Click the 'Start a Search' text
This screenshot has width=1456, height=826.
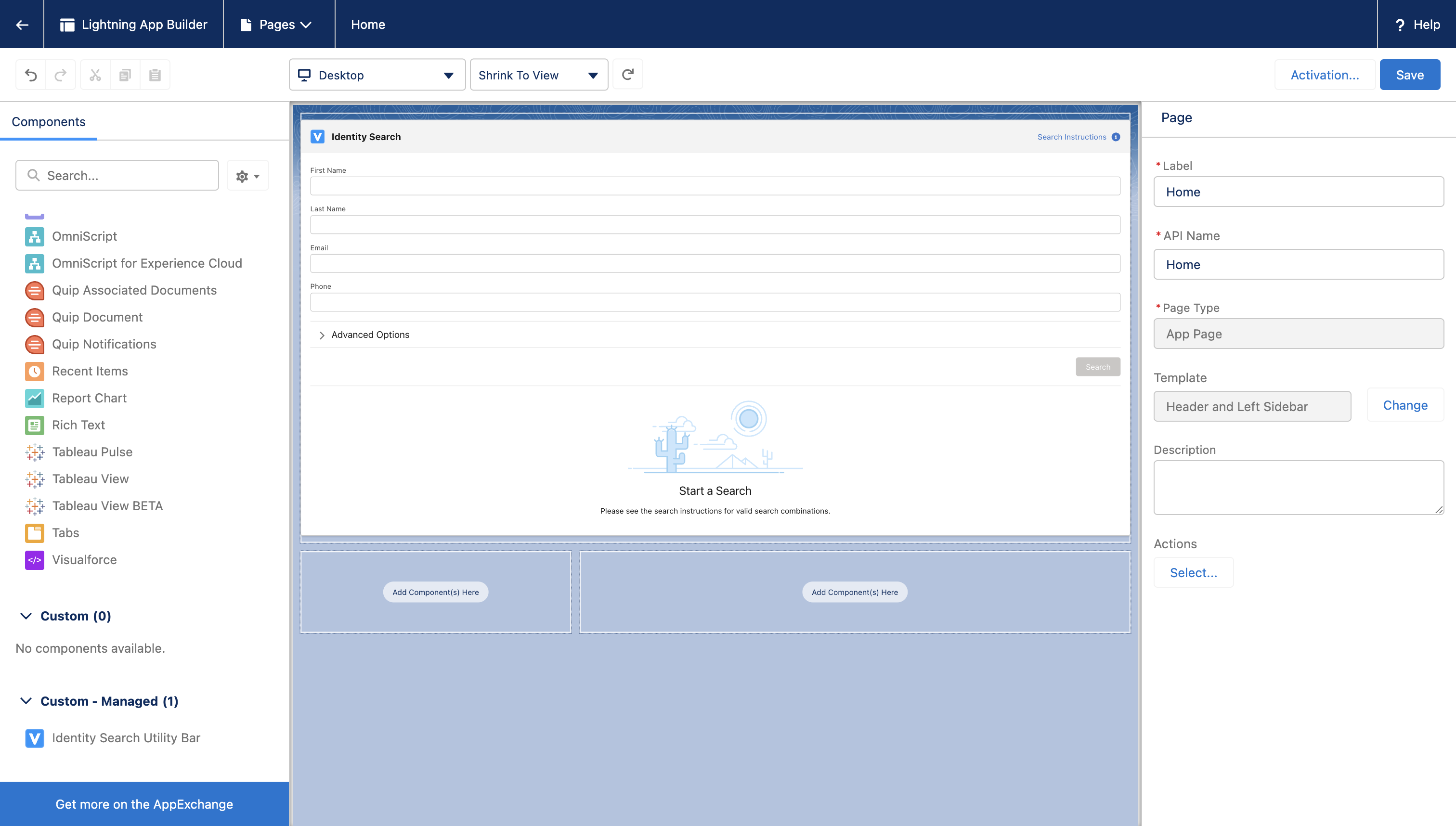[715, 490]
